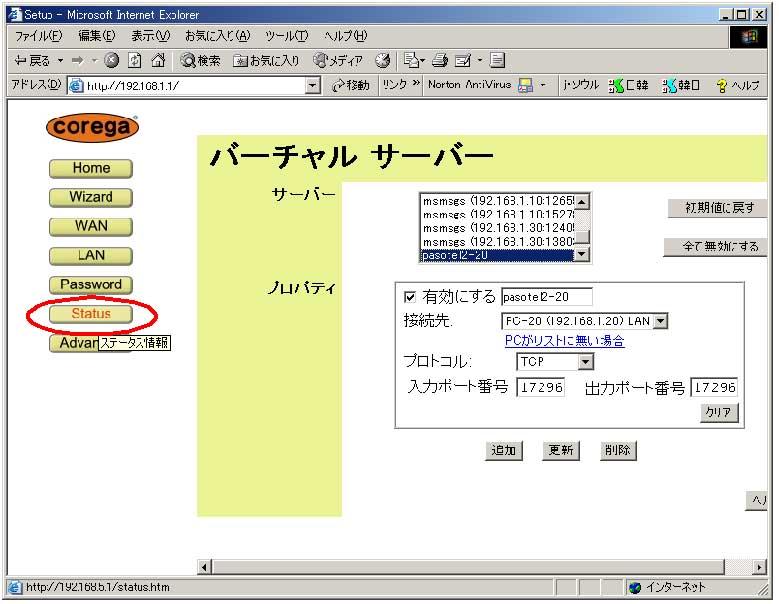779x604 pixels.
Task: Expand the address bar URL dropdown
Action: pyautogui.click(x=313, y=86)
